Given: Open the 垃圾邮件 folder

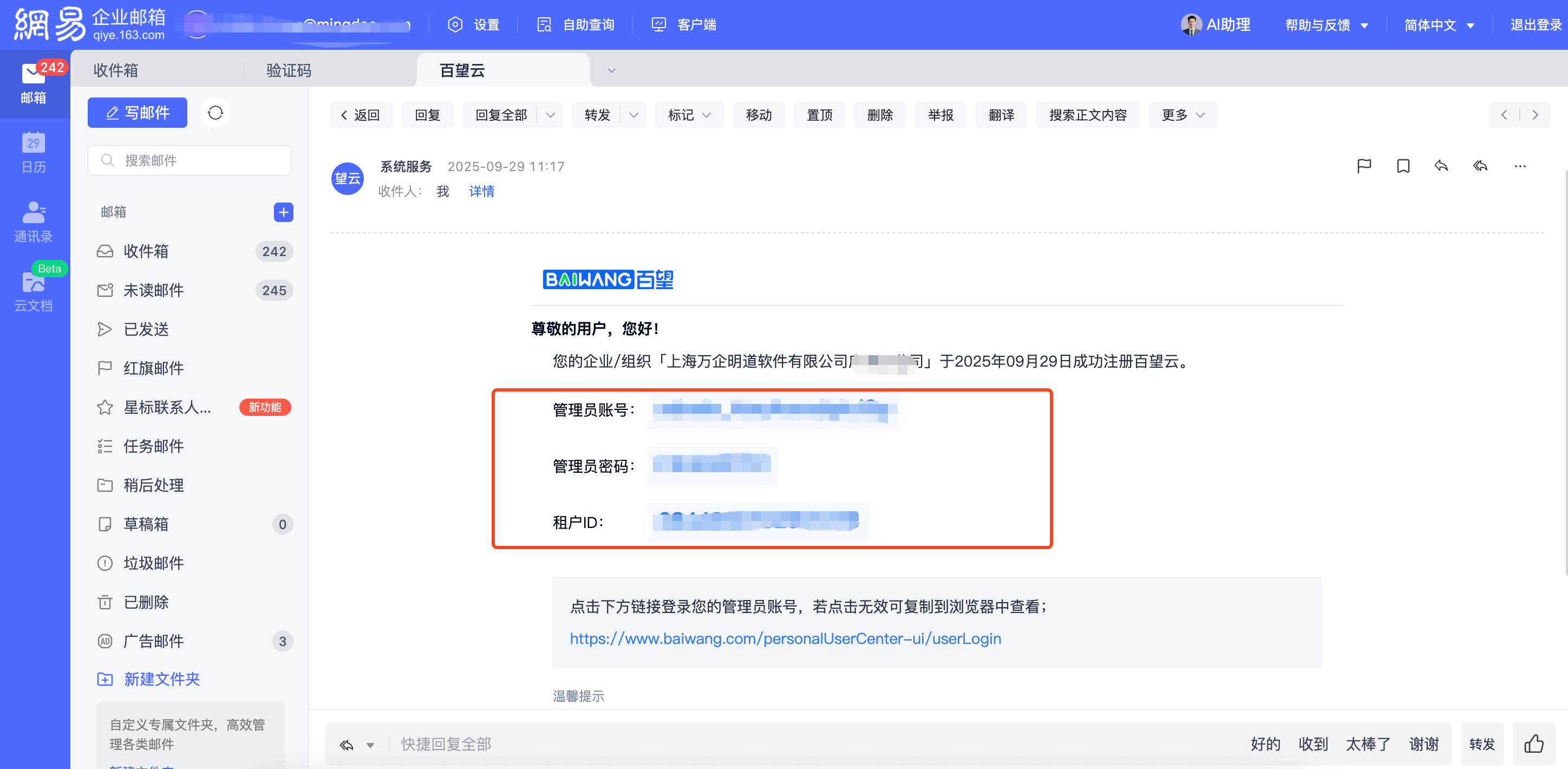Looking at the screenshot, I should pos(153,563).
